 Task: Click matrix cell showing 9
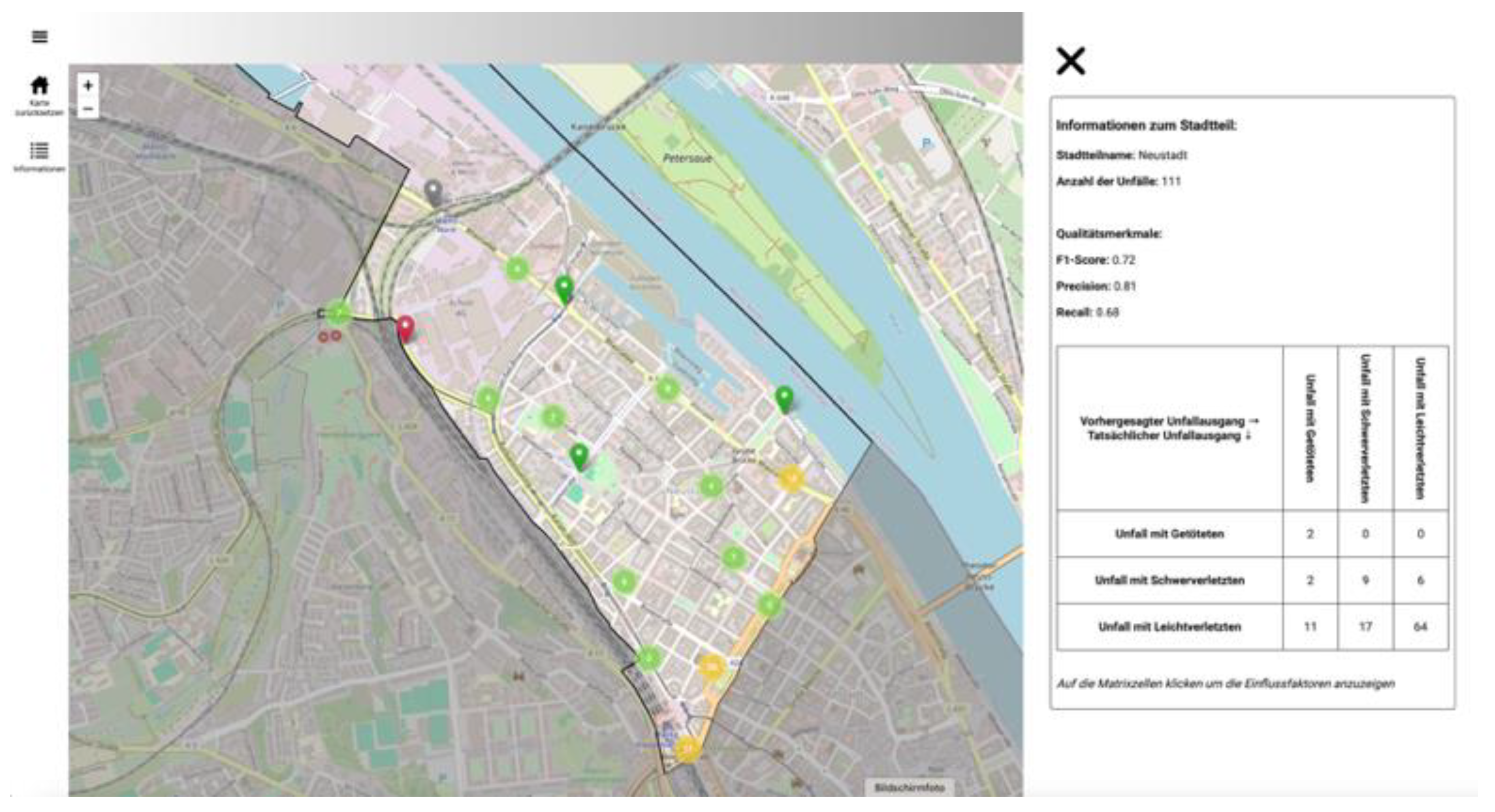pyautogui.click(x=1365, y=580)
